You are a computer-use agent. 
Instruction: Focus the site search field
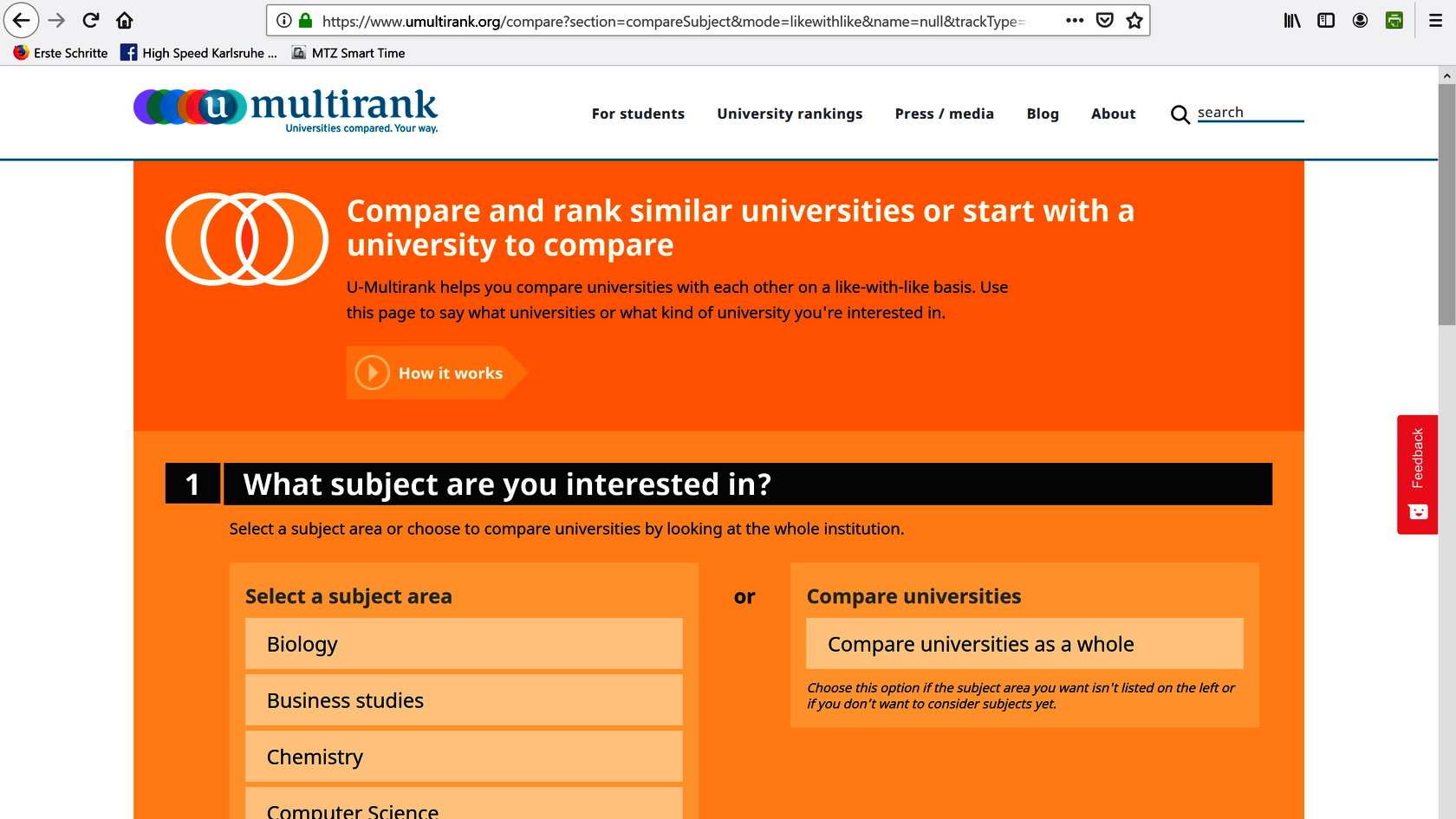click(1251, 113)
